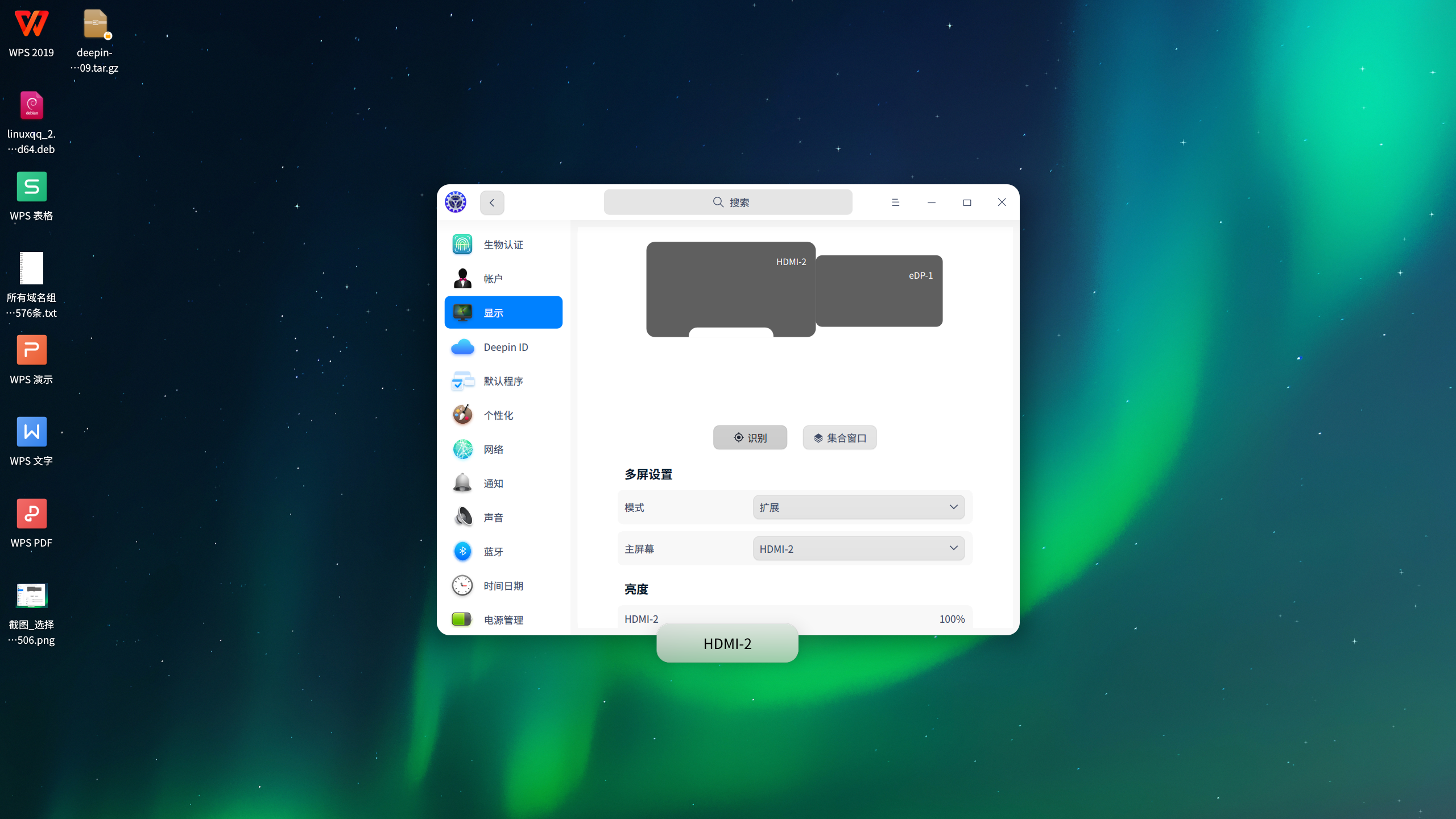Expand the 模式 display mode dropdown

click(858, 507)
